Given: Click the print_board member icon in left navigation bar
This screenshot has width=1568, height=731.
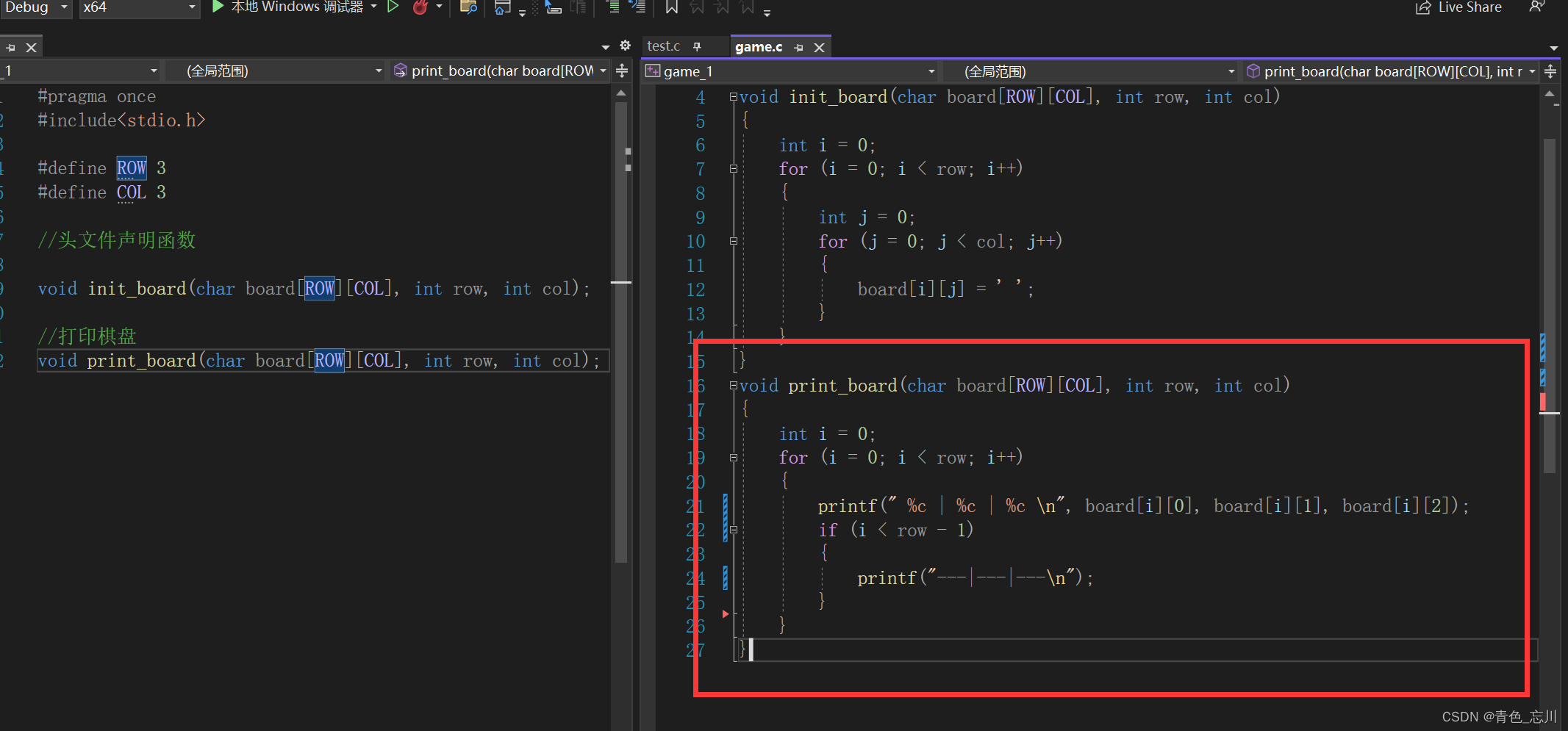Looking at the screenshot, I should click(401, 71).
